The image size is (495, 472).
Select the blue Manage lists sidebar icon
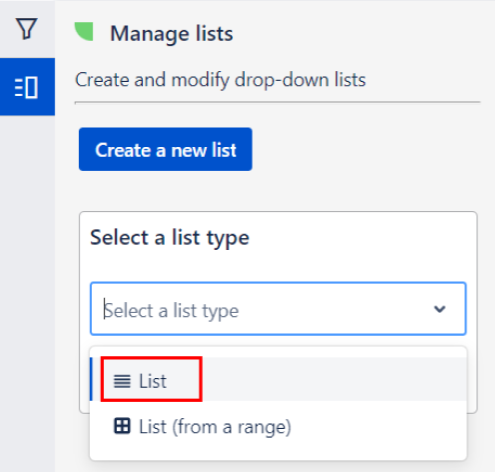tap(27, 87)
